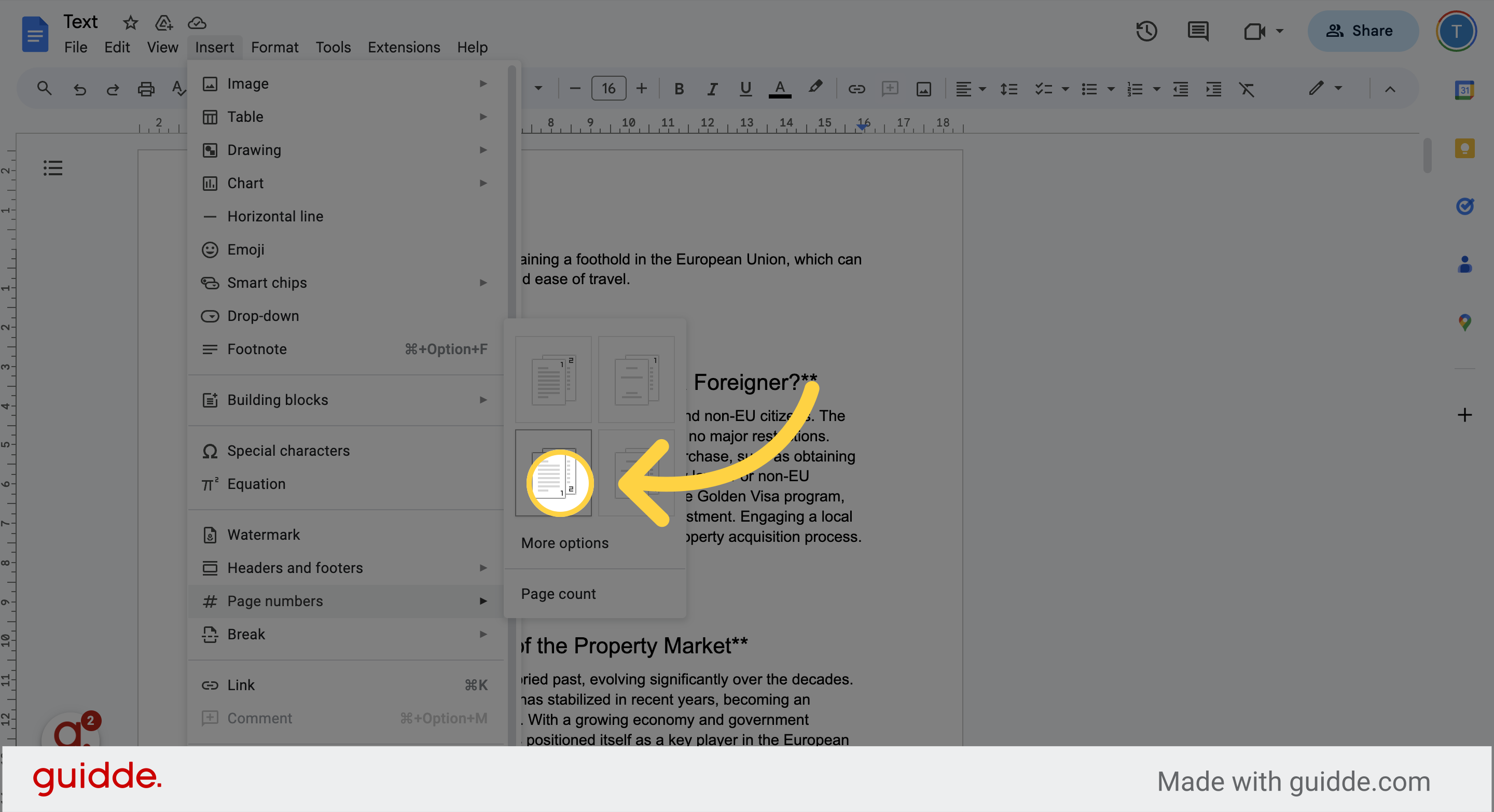Undo the last action
Image resolution: width=1494 pixels, height=812 pixels.
point(80,89)
